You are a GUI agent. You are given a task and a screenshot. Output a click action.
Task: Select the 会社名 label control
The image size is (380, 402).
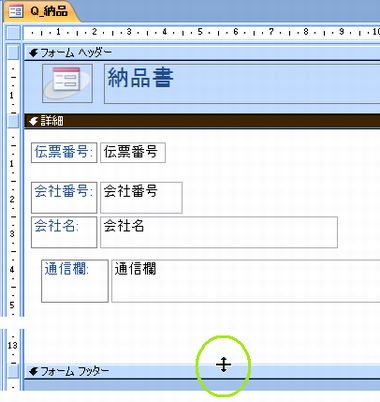click(x=64, y=232)
